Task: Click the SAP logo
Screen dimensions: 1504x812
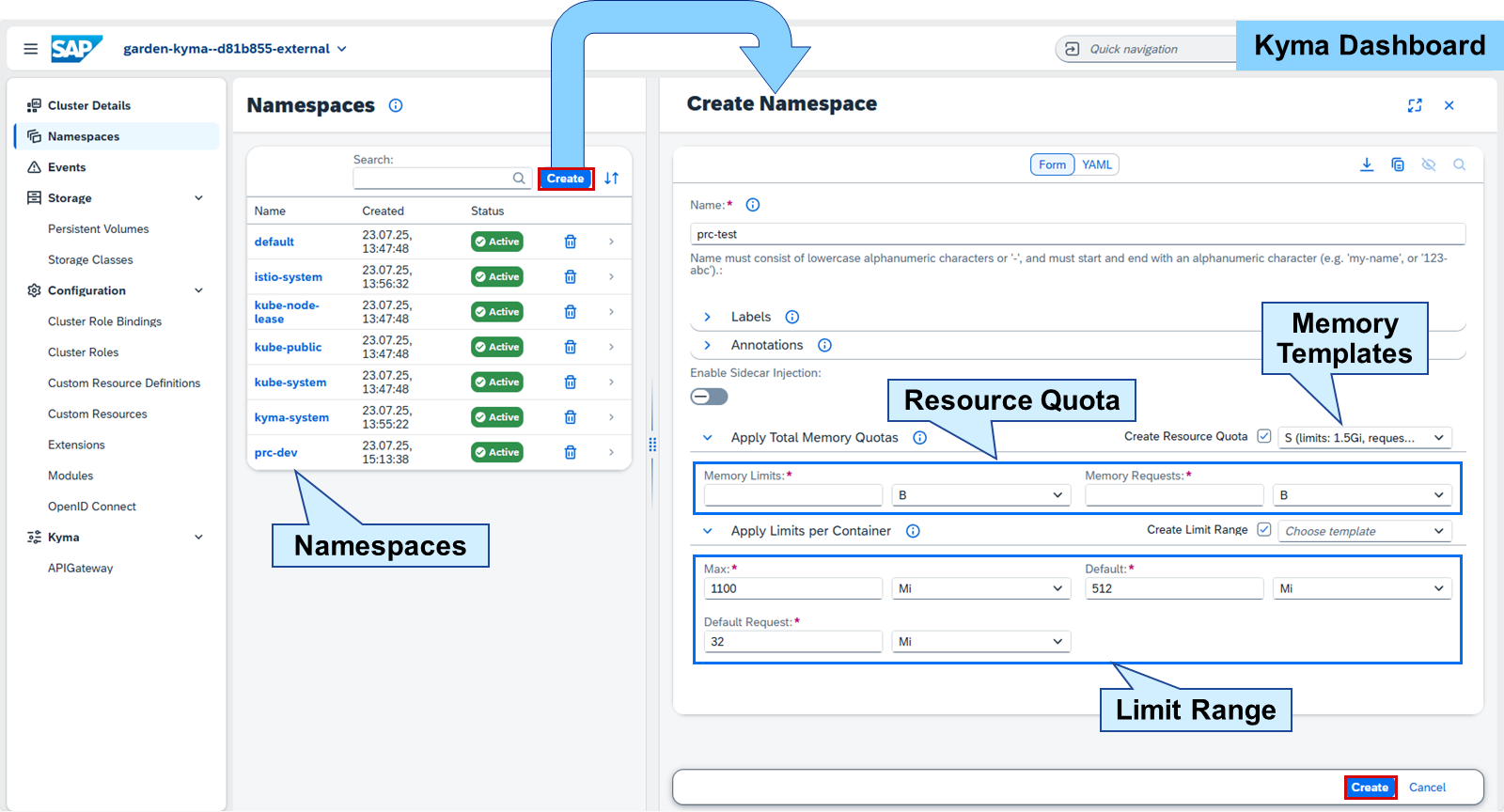Action: click(x=76, y=49)
